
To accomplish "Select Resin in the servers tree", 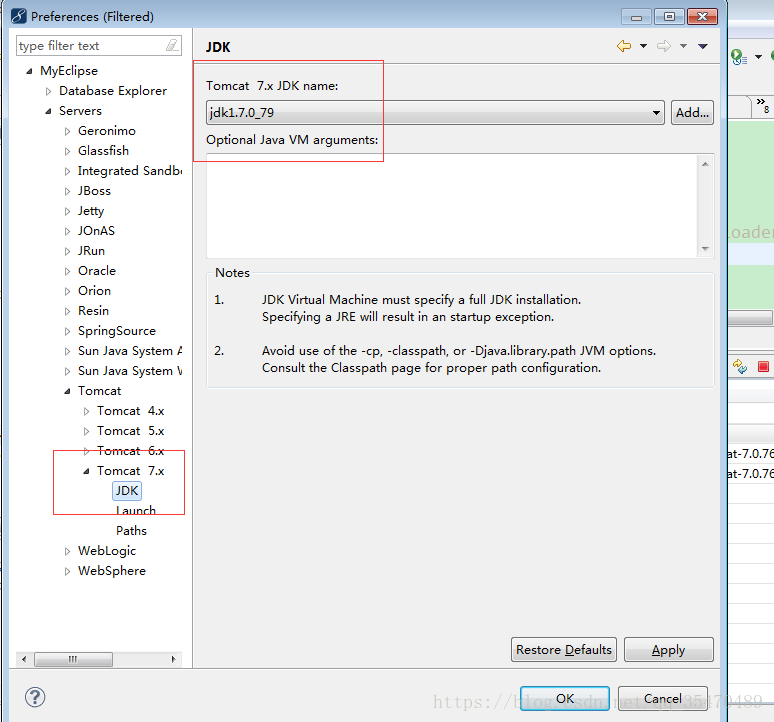I will pyautogui.click(x=93, y=311).
